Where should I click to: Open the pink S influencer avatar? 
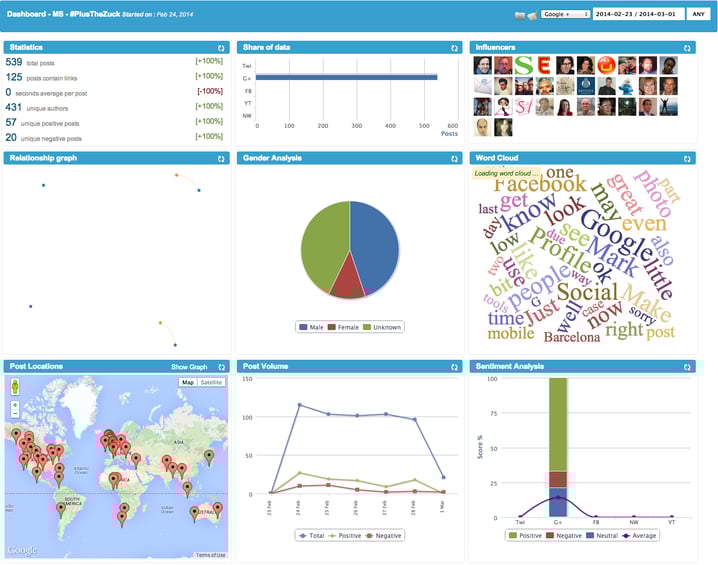coord(523,107)
